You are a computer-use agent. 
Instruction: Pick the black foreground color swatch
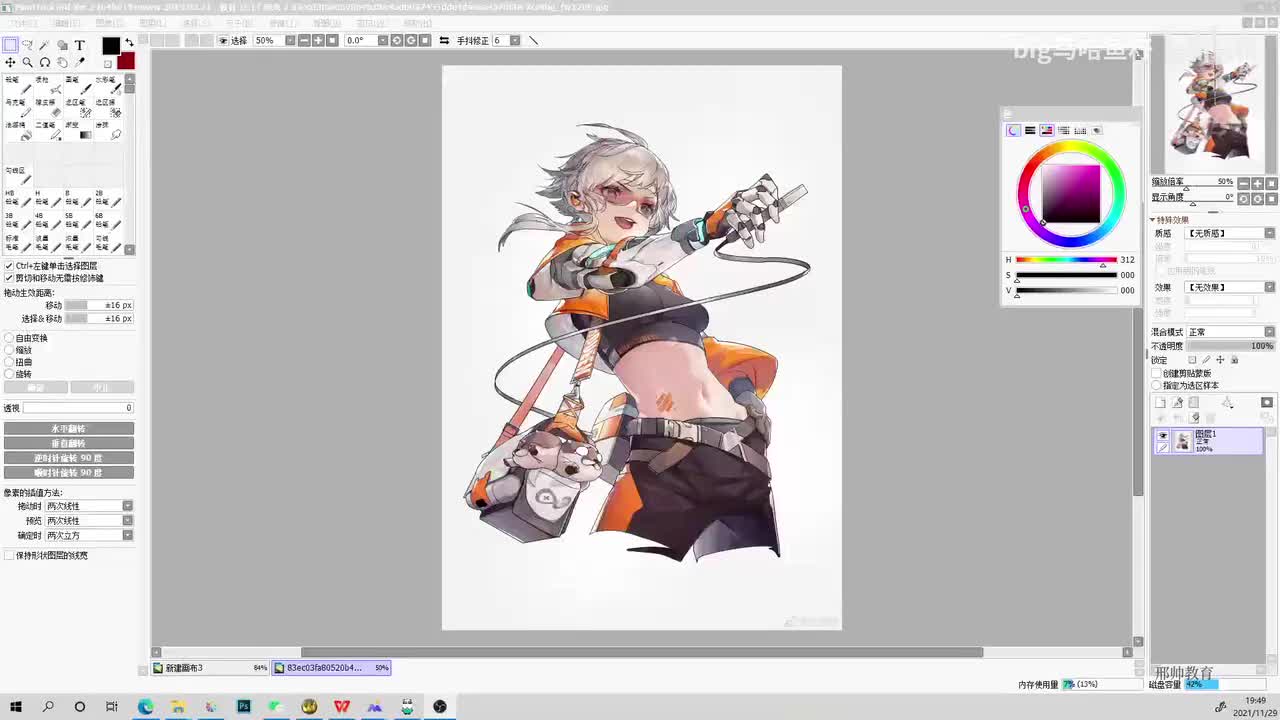(111, 46)
